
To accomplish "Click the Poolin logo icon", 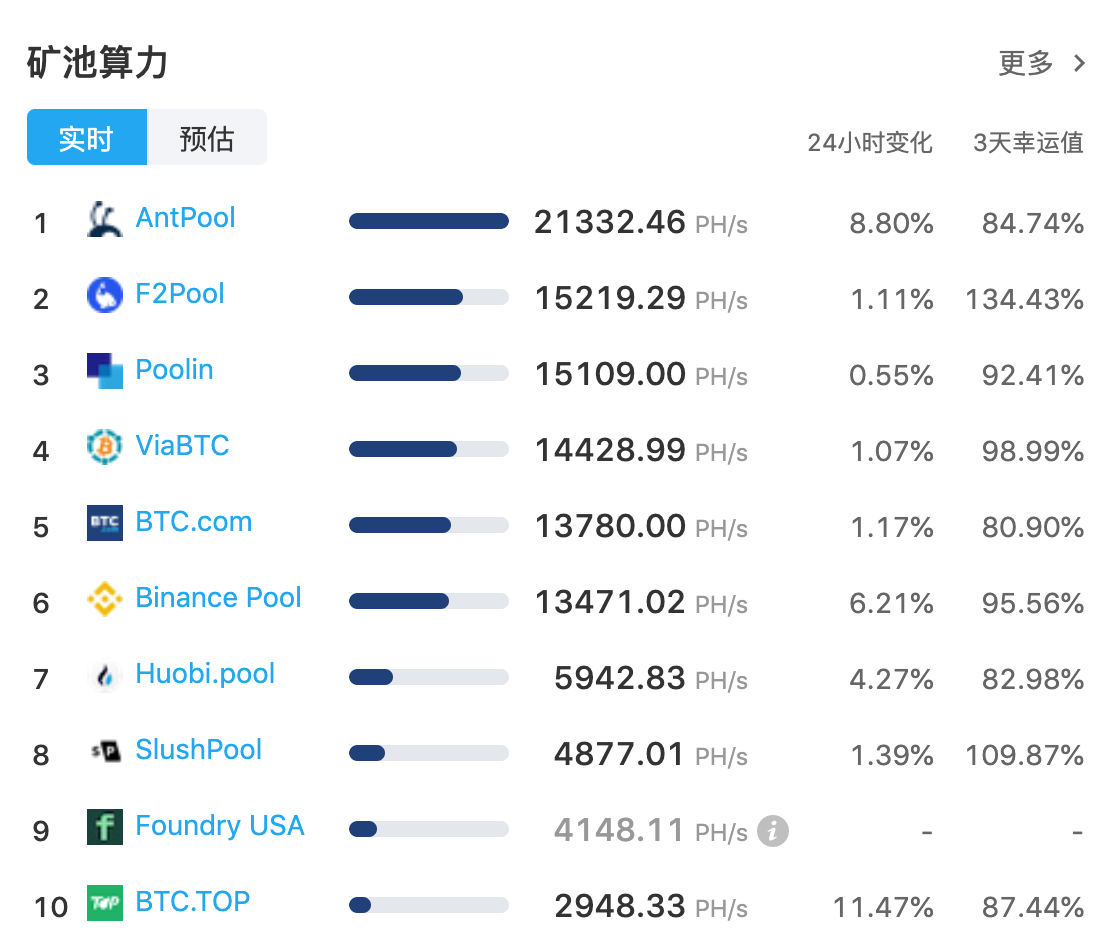I will pyautogui.click(x=104, y=371).
